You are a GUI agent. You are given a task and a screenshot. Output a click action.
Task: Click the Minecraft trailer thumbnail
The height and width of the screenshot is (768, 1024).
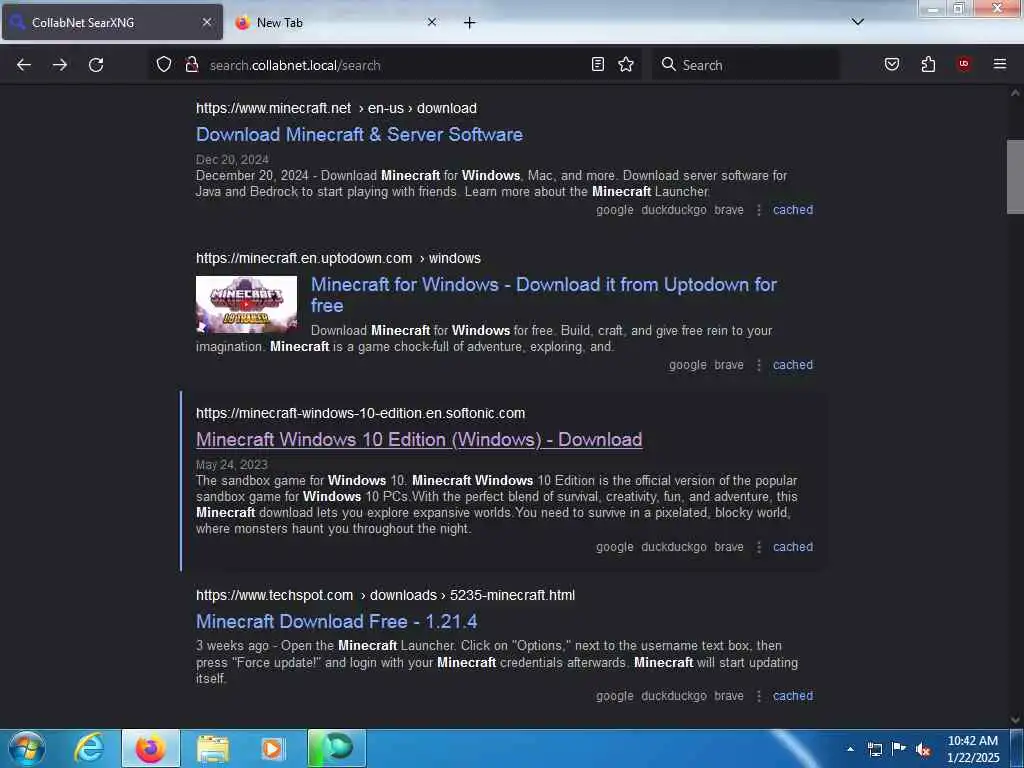(x=246, y=304)
